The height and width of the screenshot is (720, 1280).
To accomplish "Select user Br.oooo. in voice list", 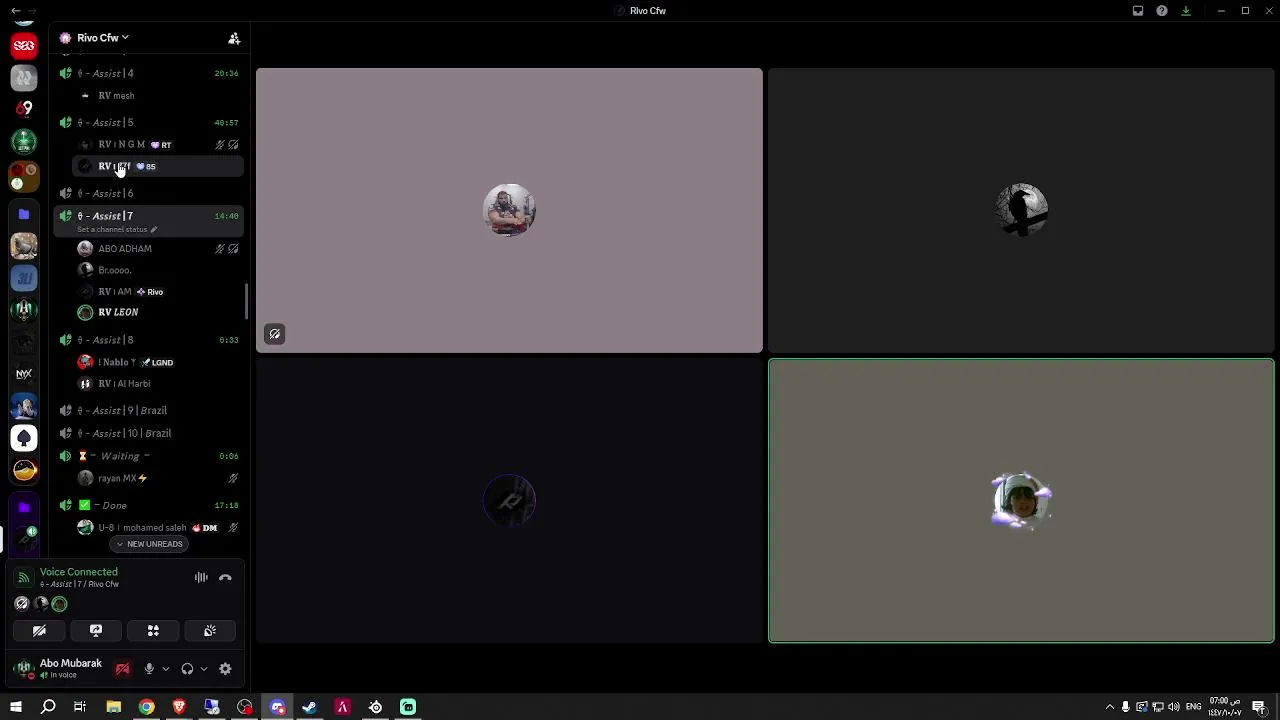I will click(x=158, y=270).
